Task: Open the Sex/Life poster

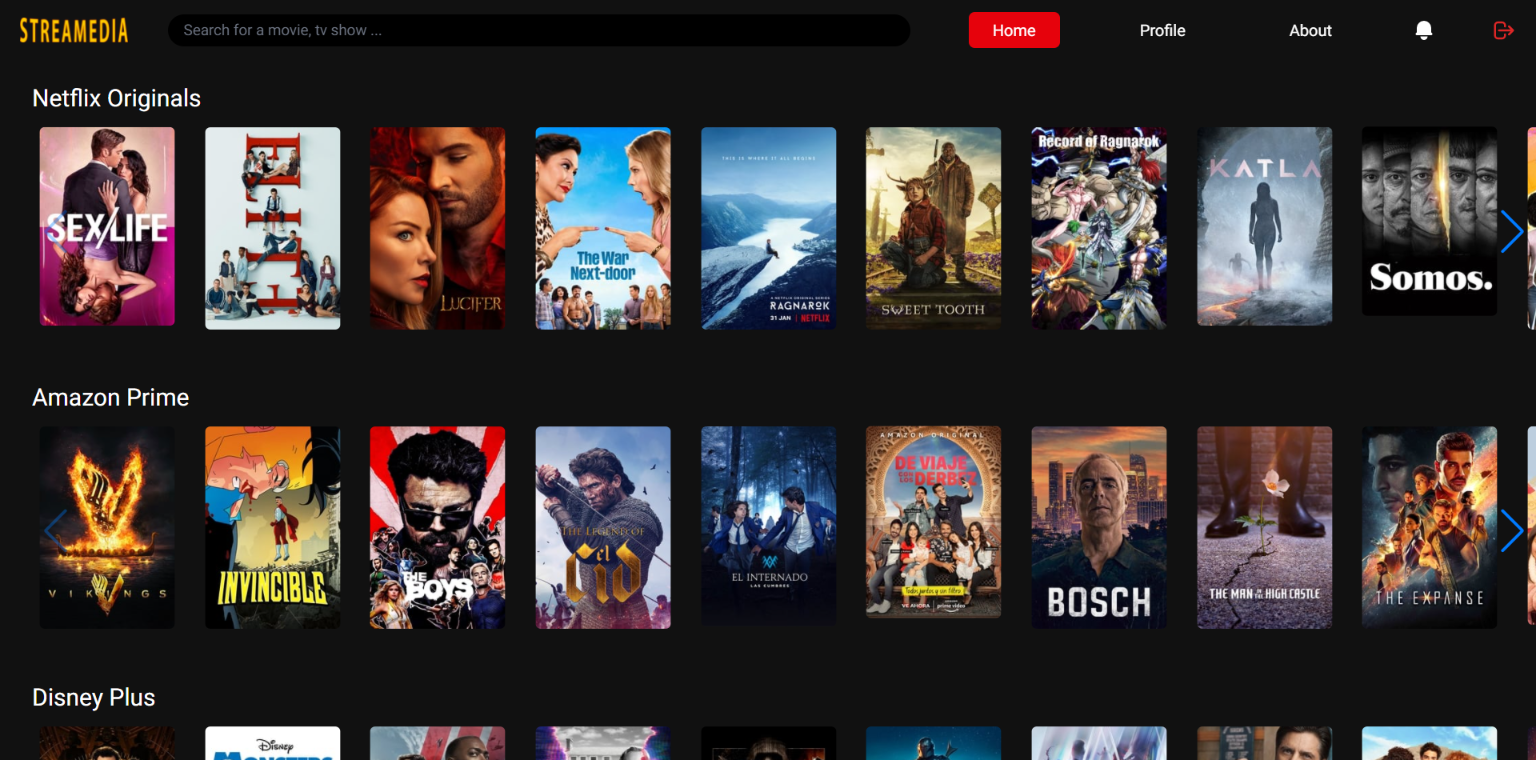Action: [x=107, y=227]
